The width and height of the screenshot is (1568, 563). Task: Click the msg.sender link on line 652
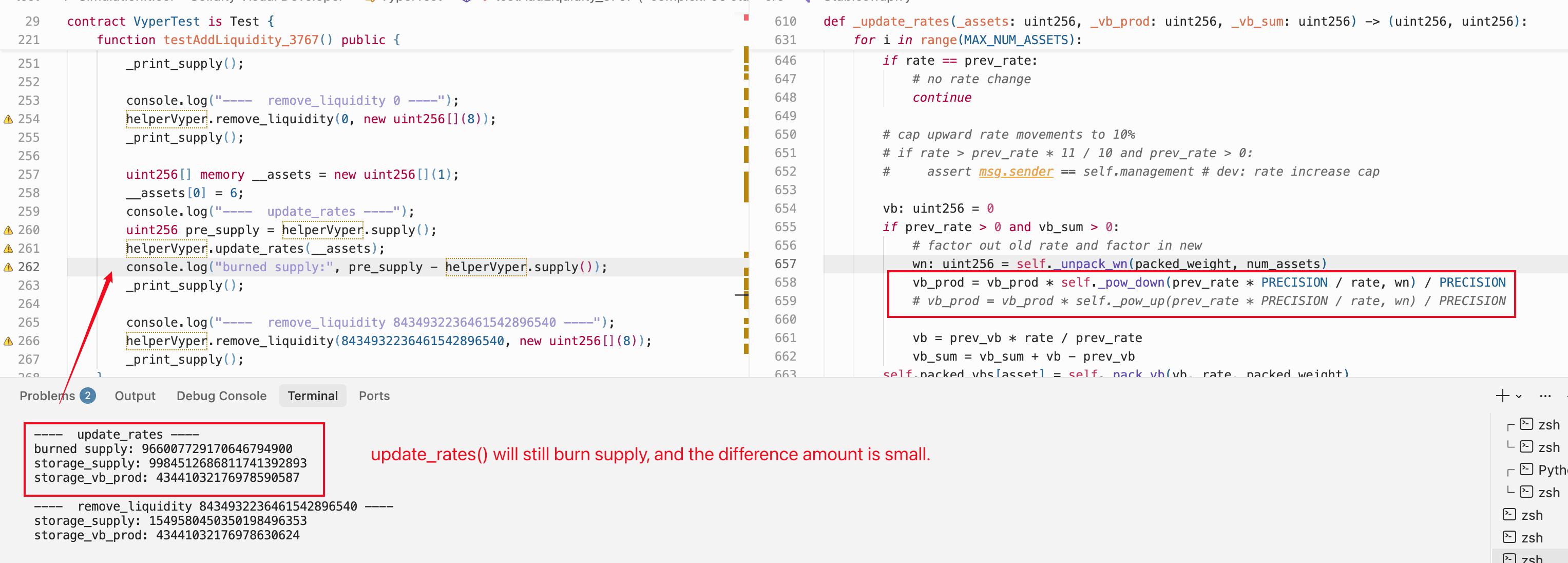pos(1016,172)
